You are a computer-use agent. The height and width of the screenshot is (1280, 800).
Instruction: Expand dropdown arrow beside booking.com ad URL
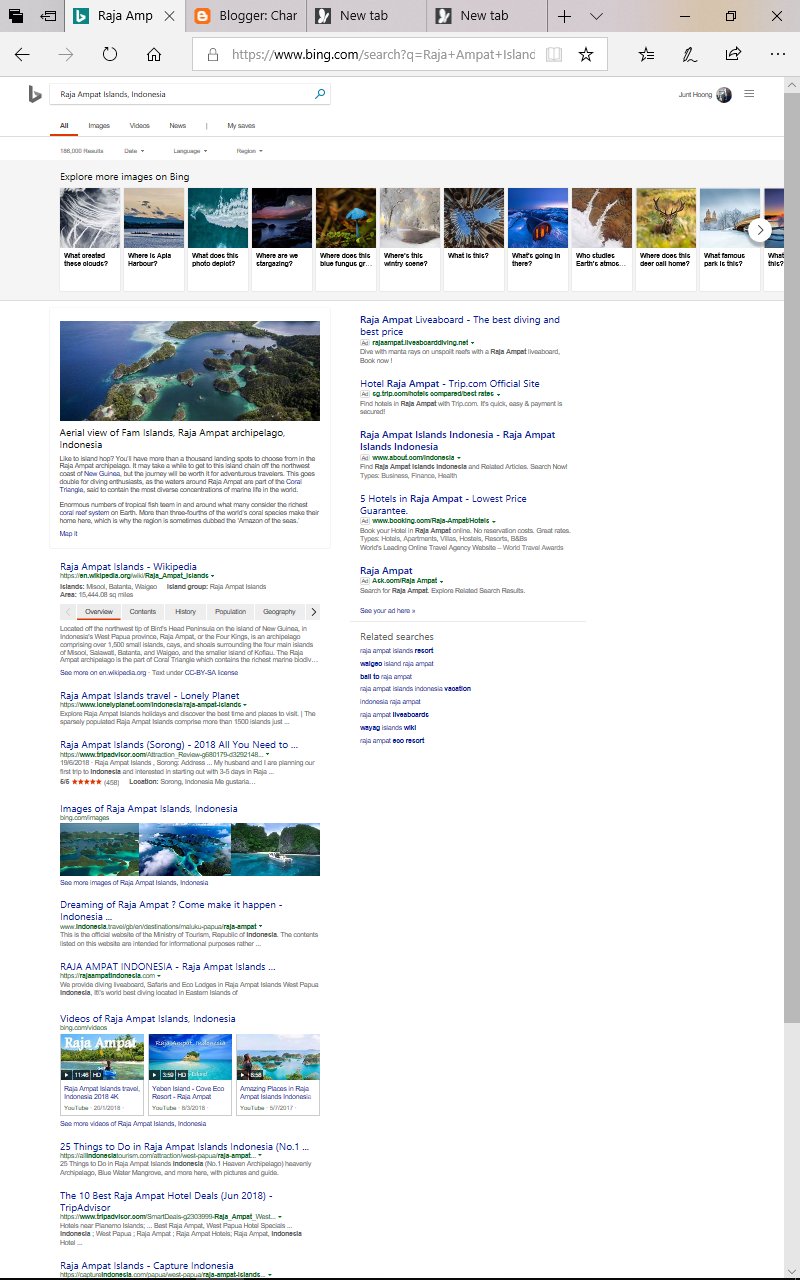point(493,521)
